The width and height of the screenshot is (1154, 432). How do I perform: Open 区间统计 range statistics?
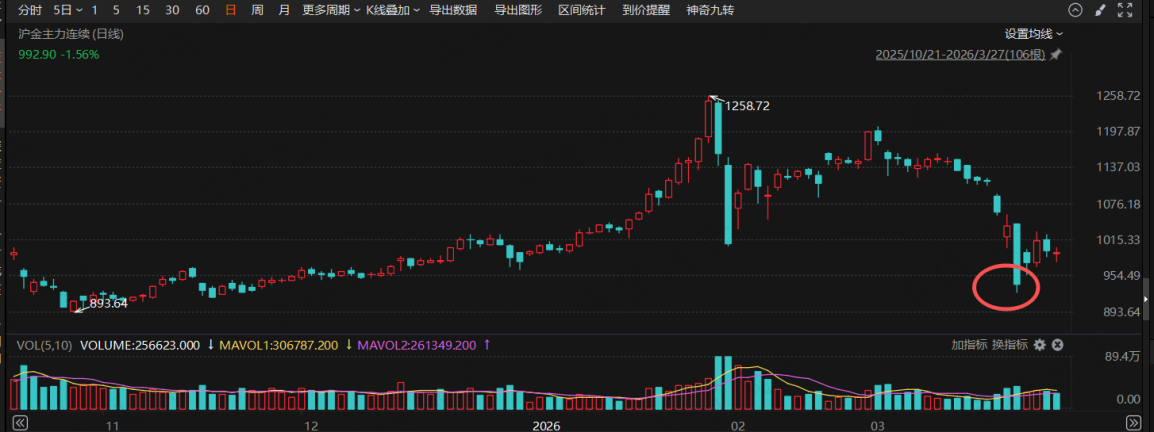(581, 10)
